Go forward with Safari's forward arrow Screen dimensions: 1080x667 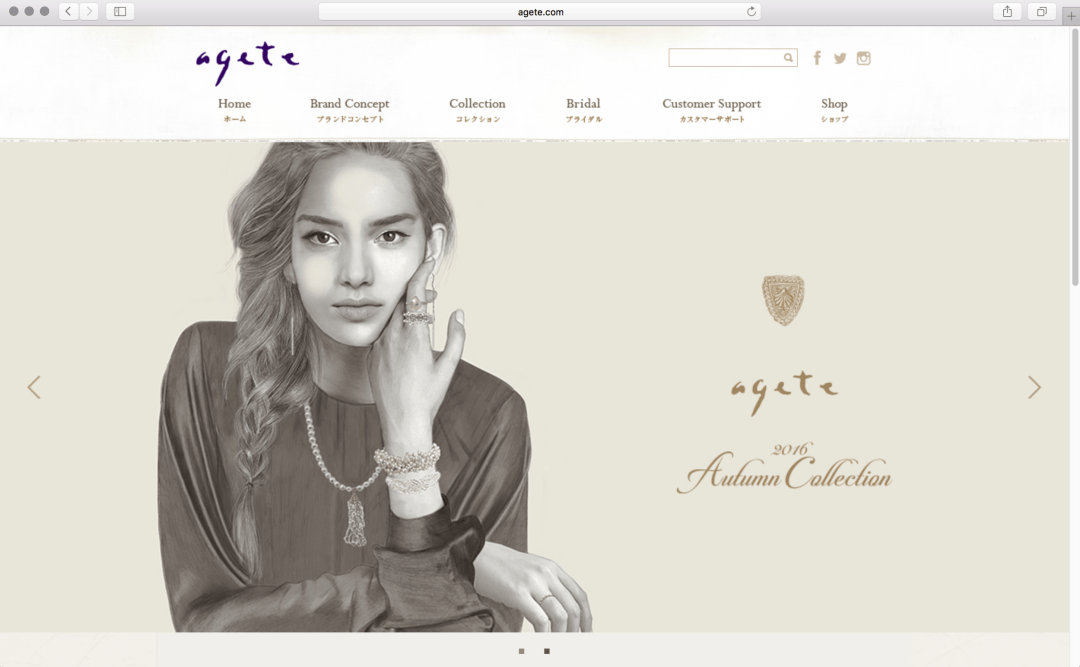[x=89, y=11]
